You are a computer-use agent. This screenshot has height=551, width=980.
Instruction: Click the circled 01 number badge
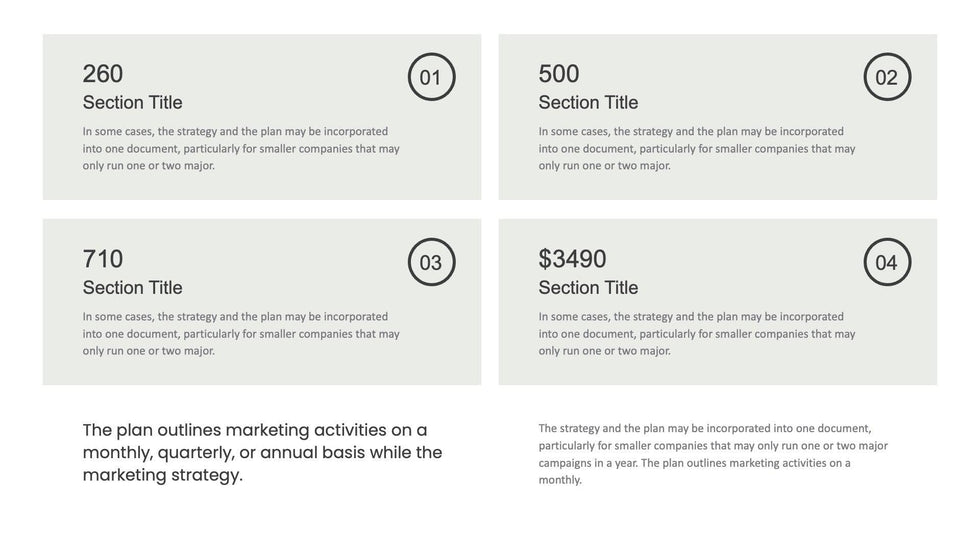431,77
